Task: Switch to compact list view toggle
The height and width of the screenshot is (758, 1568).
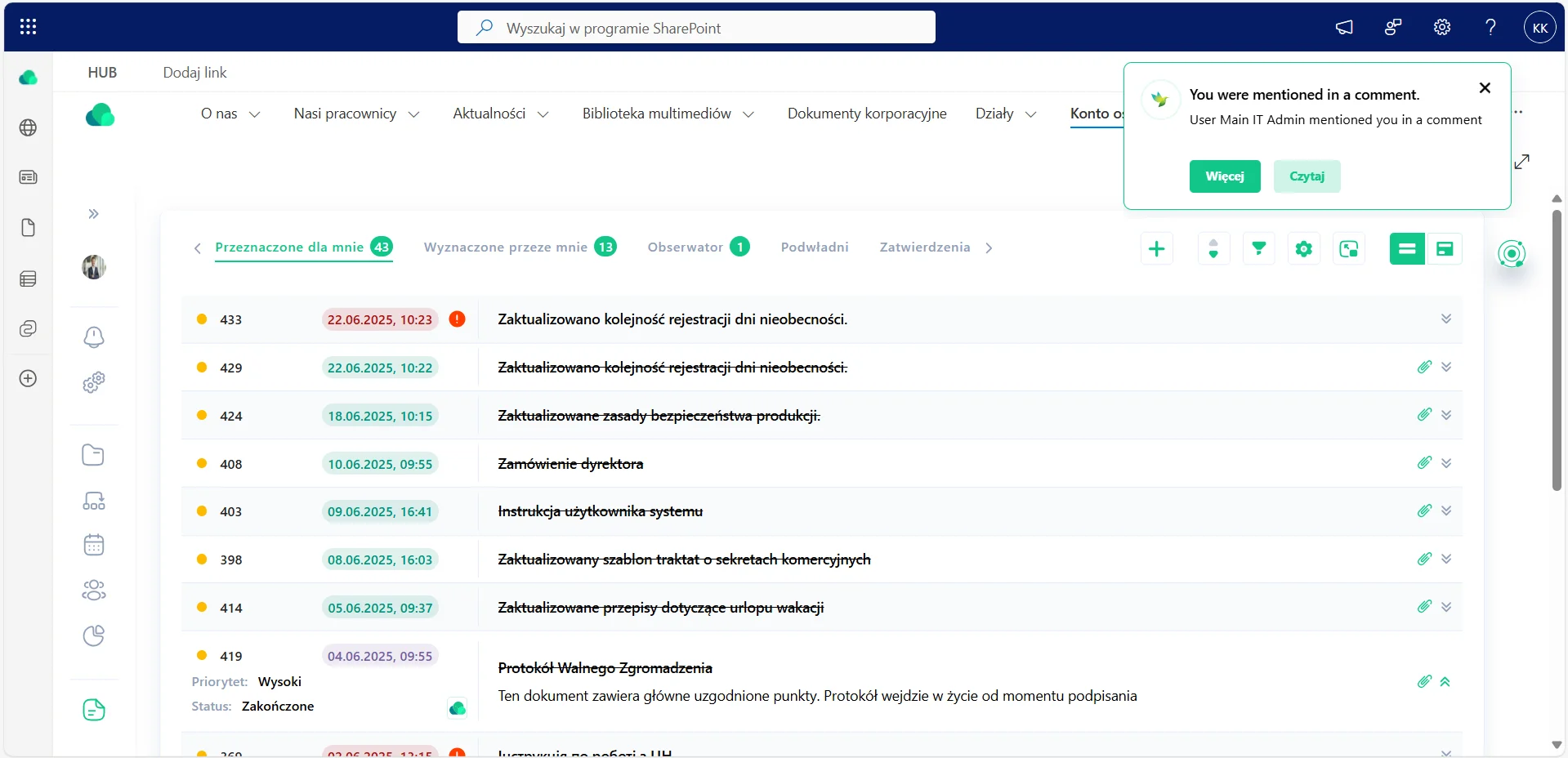Action: (x=1407, y=249)
